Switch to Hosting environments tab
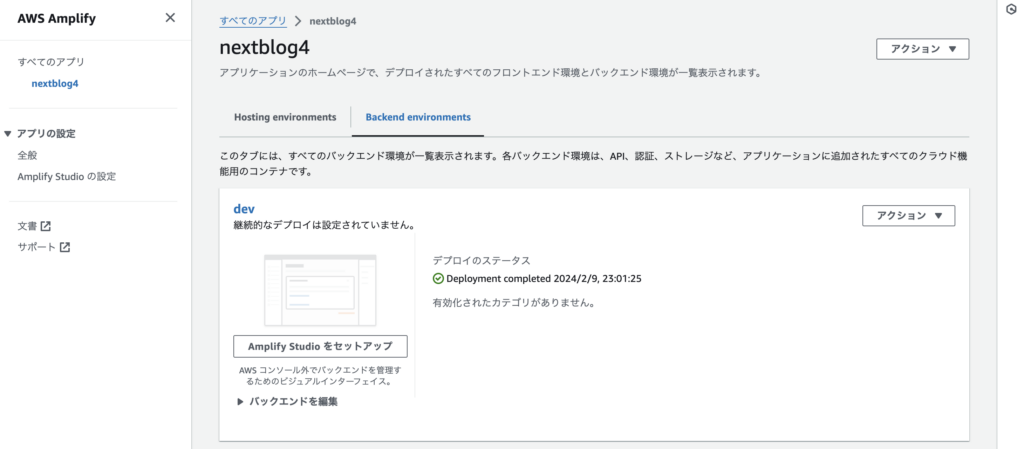Image resolution: width=1024 pixels, height=449 pixels. (285, 117)
